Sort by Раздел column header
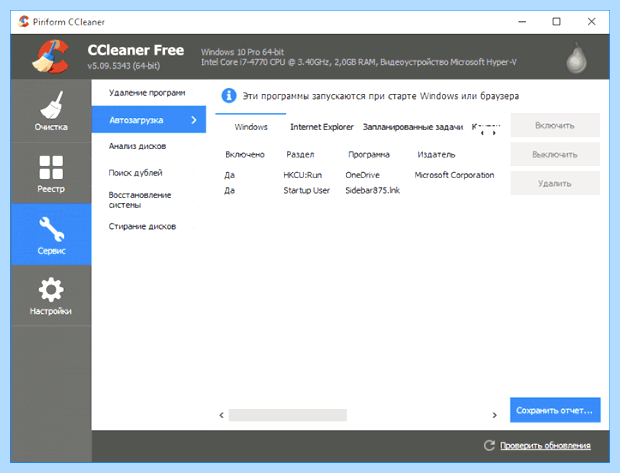Image resolution: width=620 pixels, height=473 pixels. tap(300, 155)
